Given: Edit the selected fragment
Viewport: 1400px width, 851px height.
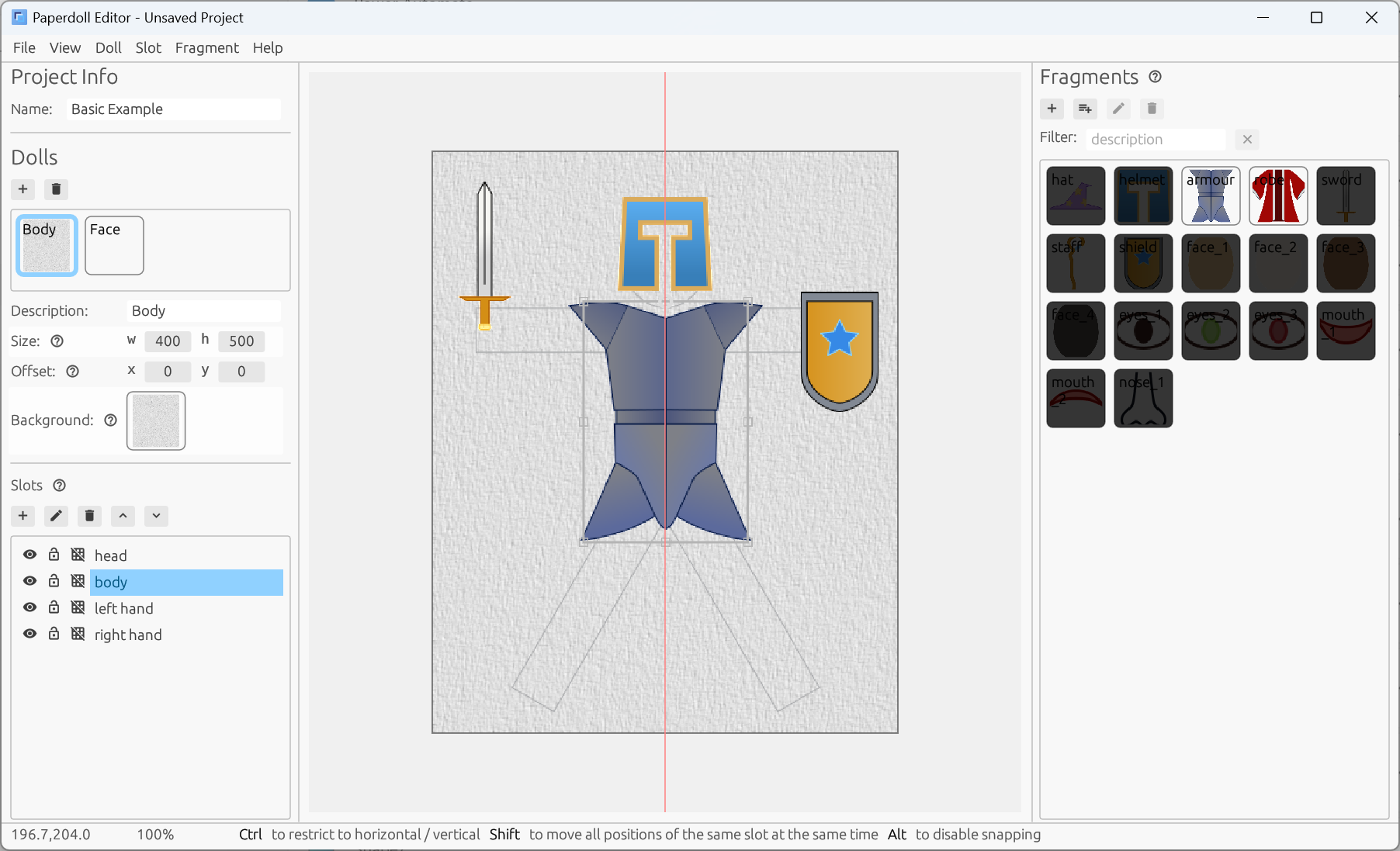Looking at the screenshot, I should (x=1118, y=109).
